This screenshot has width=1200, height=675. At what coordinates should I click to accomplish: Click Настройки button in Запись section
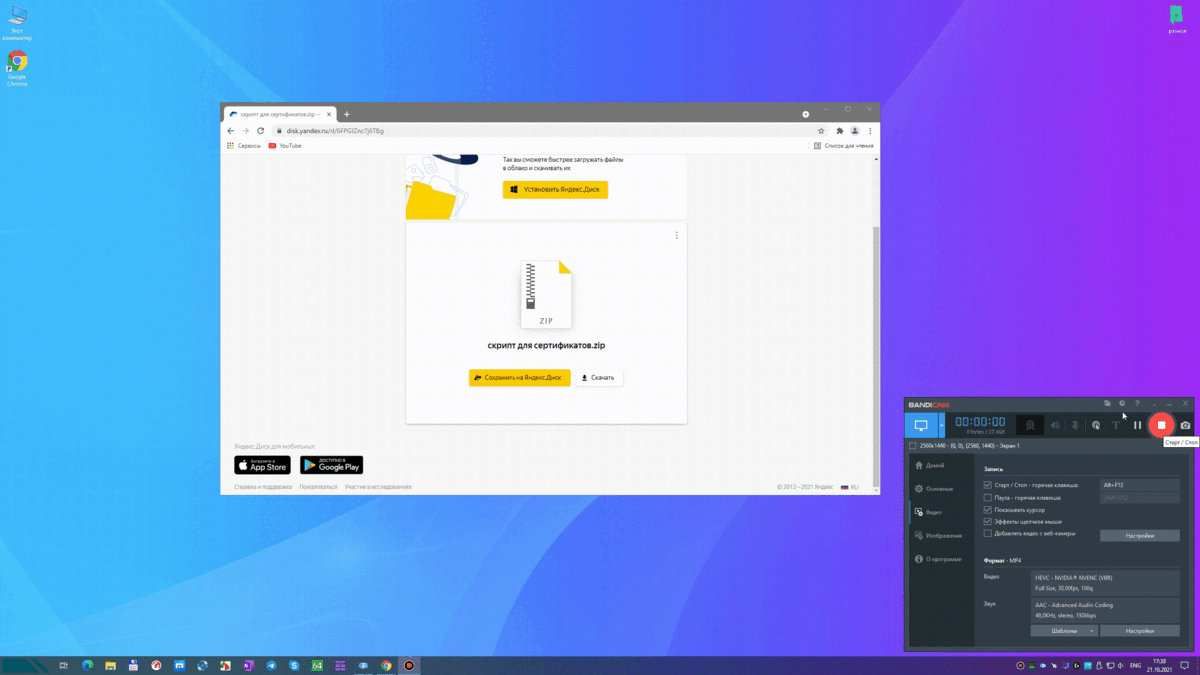click(x=1139, y=536)
